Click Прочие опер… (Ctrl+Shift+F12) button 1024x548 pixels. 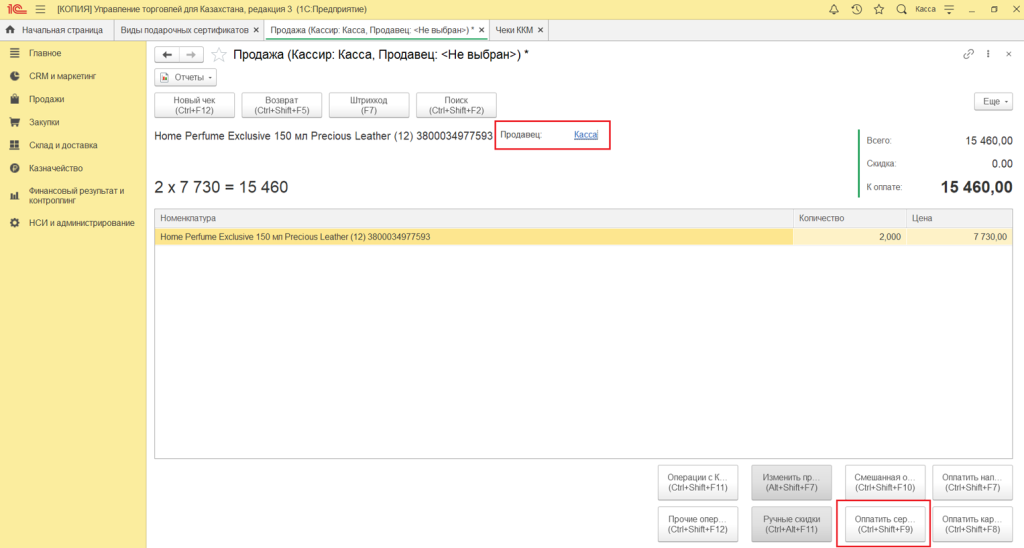[x=697, y=524]
